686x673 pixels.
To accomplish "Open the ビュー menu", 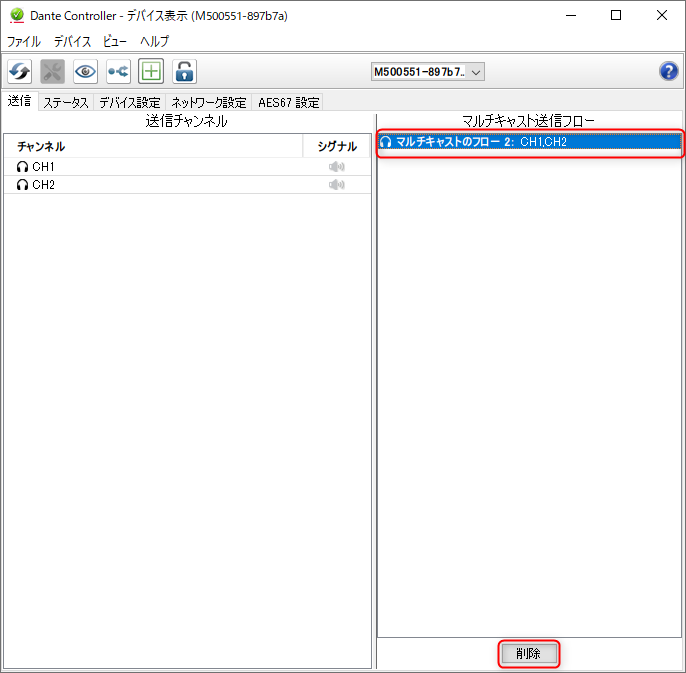I will click(115, 42).
